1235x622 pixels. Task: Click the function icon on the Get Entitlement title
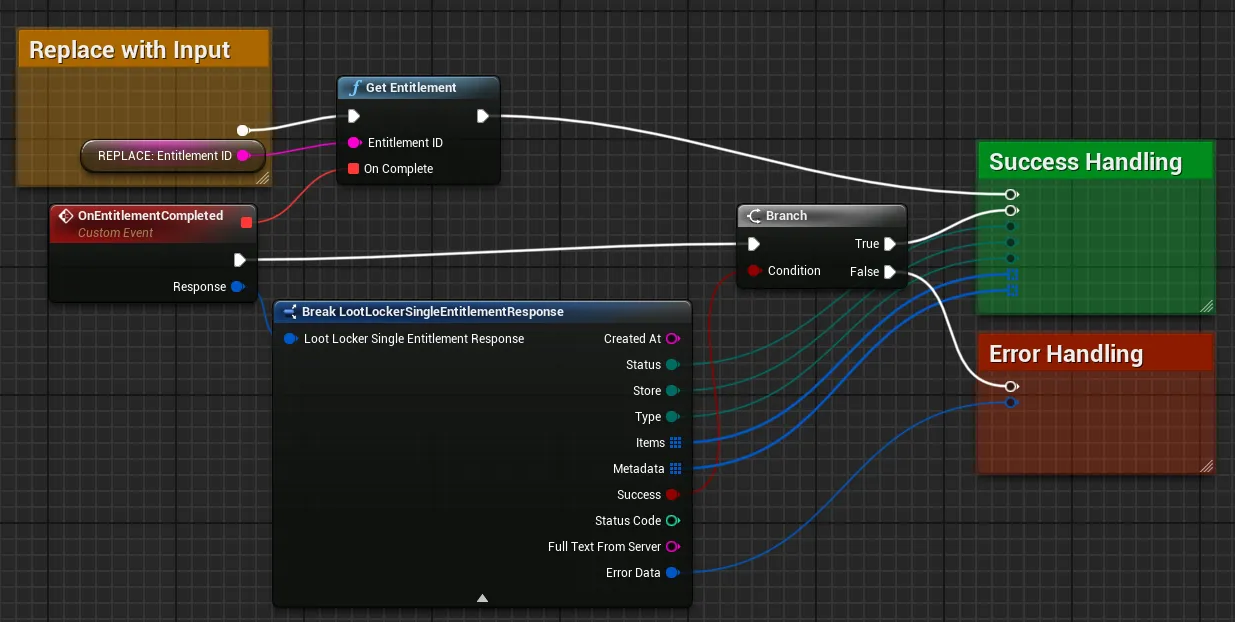(354, 88)
